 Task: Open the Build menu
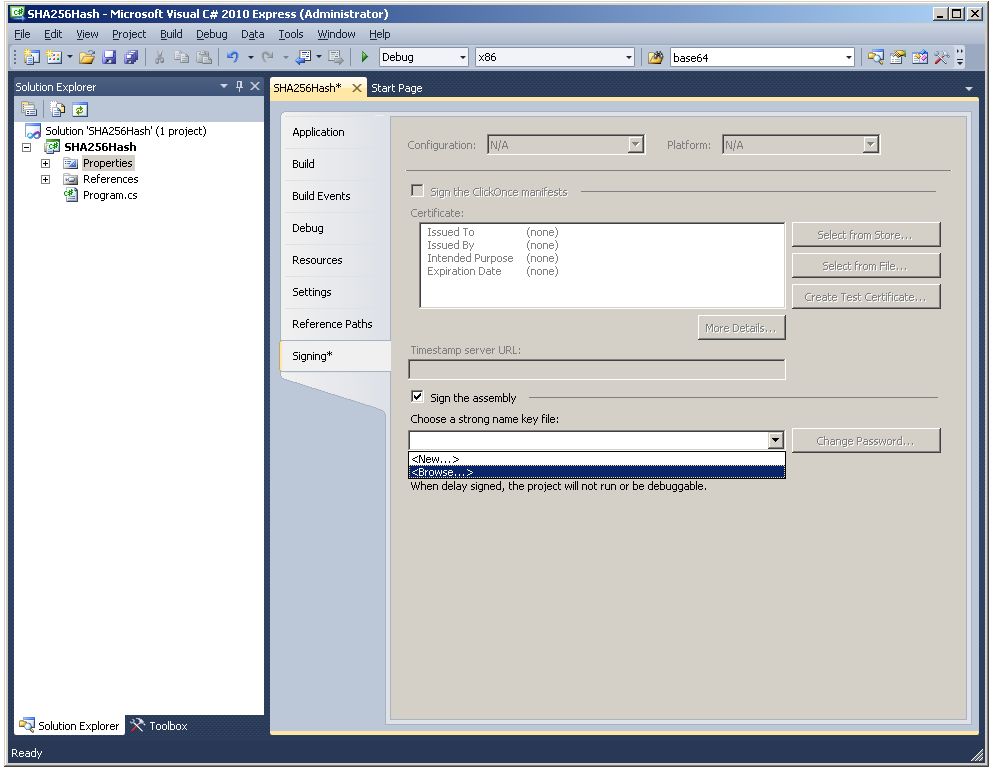click(171, 34)
